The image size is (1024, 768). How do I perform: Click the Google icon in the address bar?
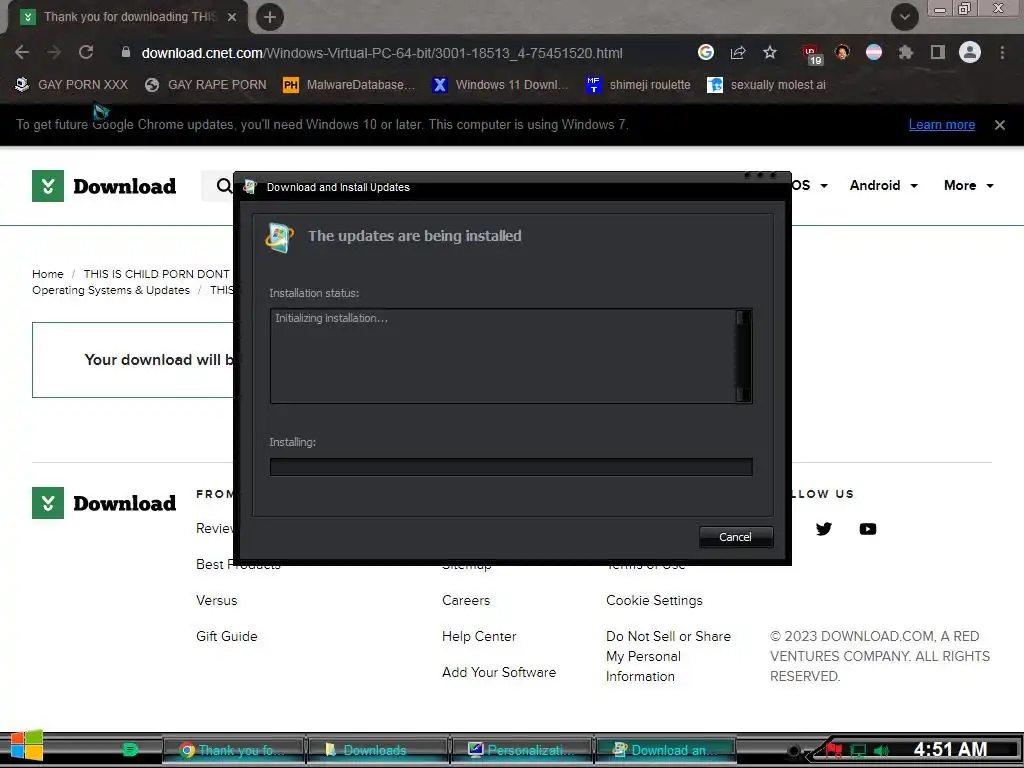(x=705, y=52)
